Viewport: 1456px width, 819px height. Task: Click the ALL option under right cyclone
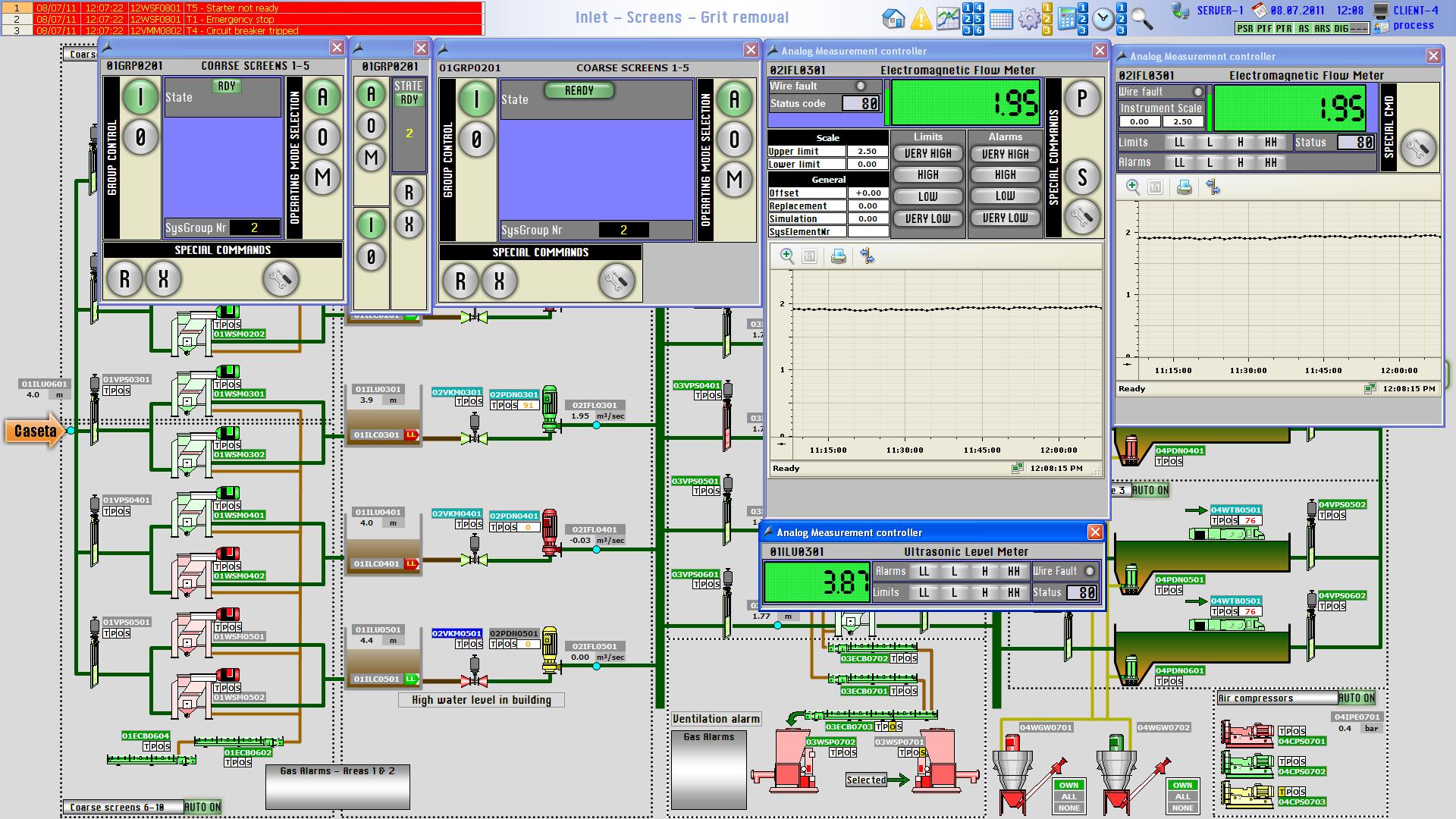1182,796
